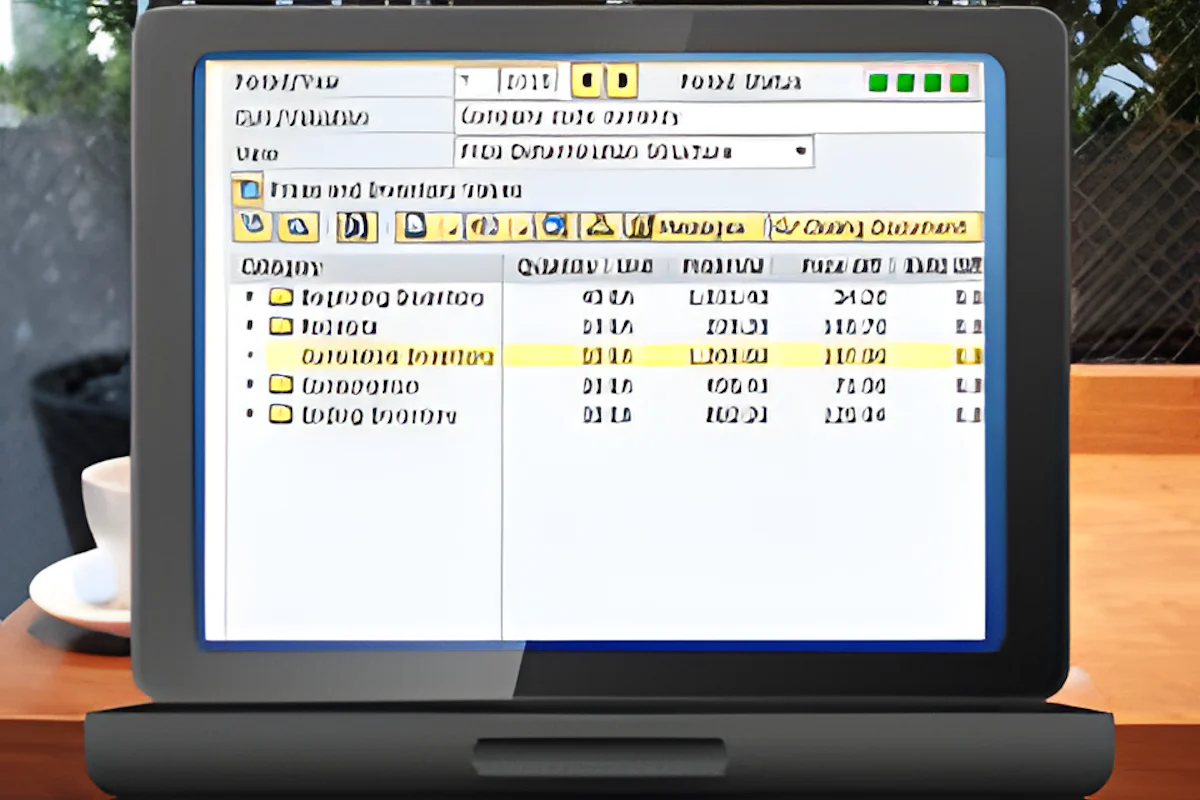The height and width of the screenshot is (800, 1200).
Task: Click into the wide text field in the second header row
Action: coord(718,117)
